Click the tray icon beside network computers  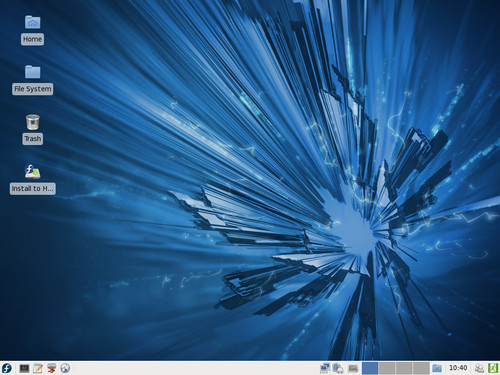tap(338, 368)
